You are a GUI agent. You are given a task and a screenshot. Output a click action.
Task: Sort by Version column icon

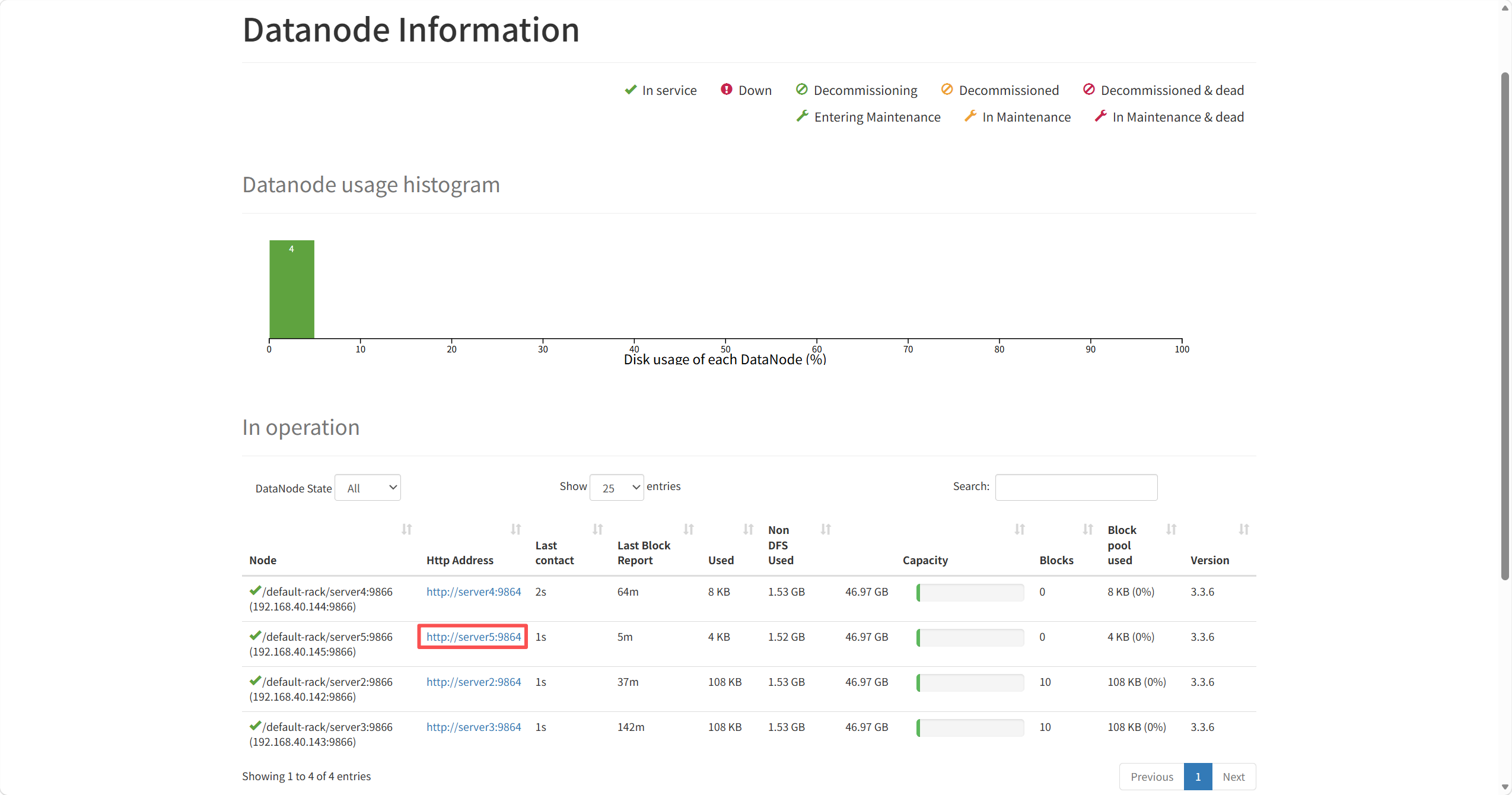tap(1243, 529)
